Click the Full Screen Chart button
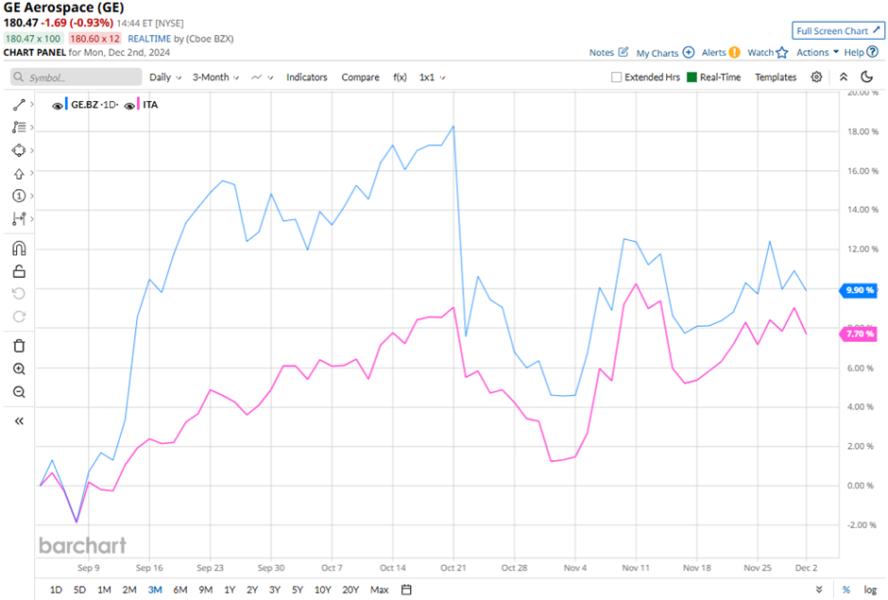 tap(838, 31)
